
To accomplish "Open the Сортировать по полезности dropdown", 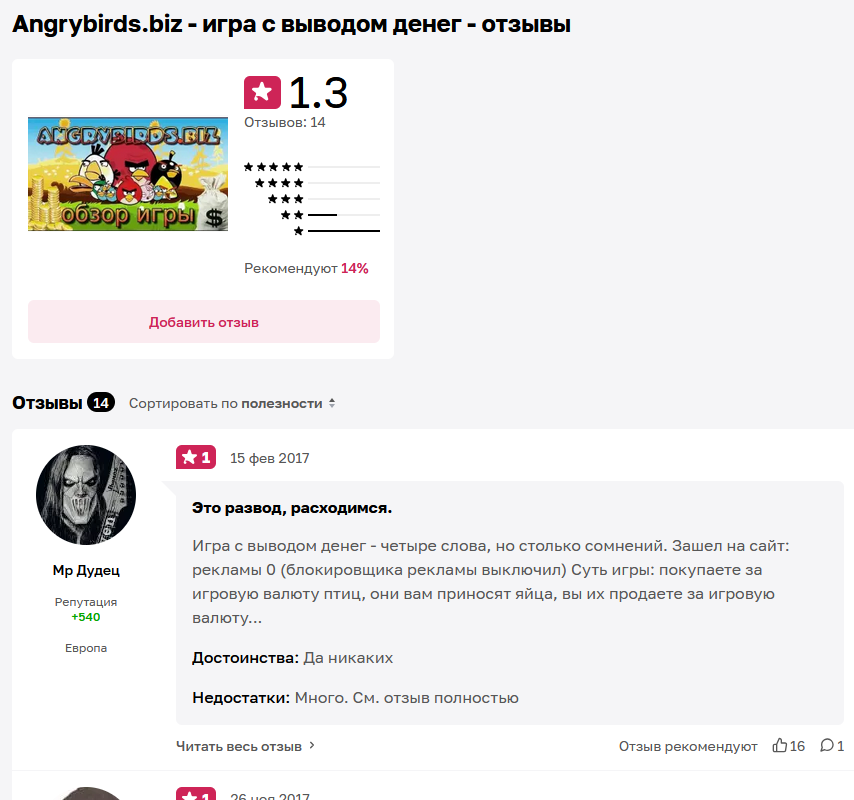I will [232, 404].
